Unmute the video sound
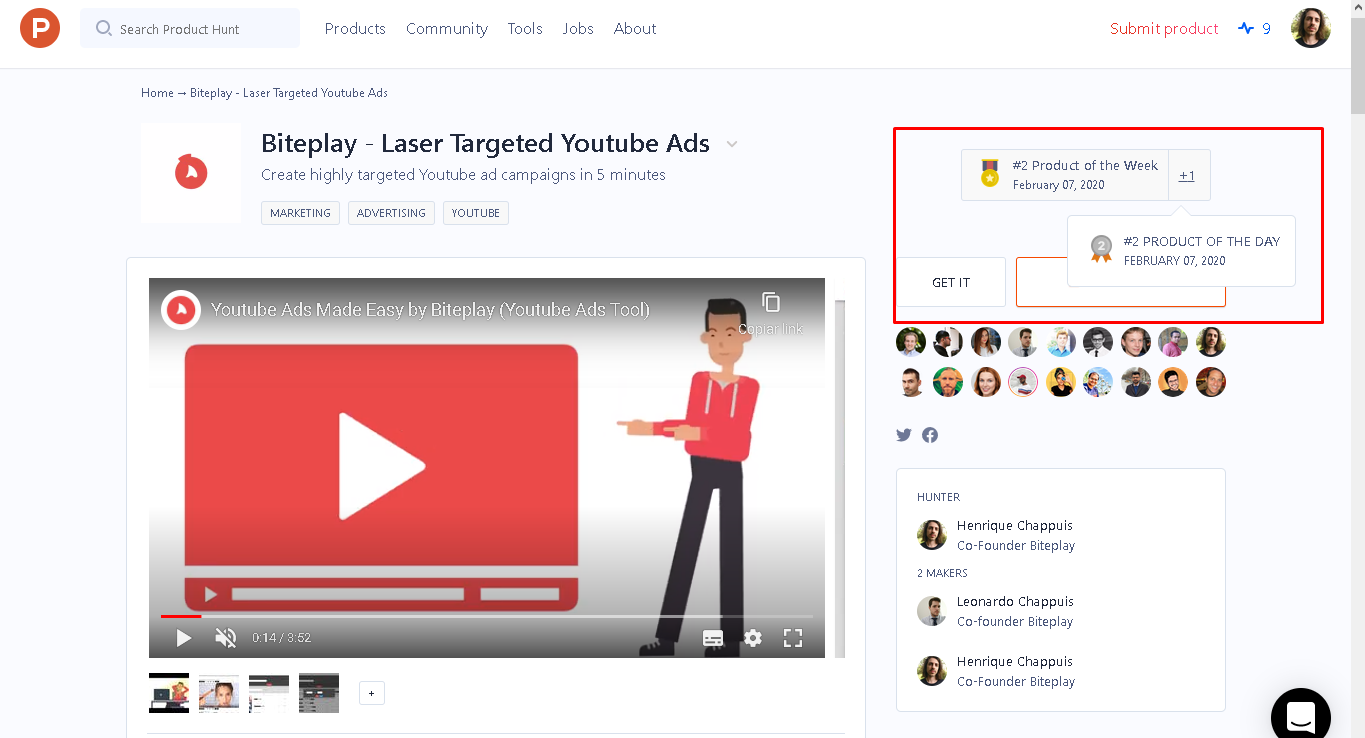The image size is (1365, 738). point(226,637)
